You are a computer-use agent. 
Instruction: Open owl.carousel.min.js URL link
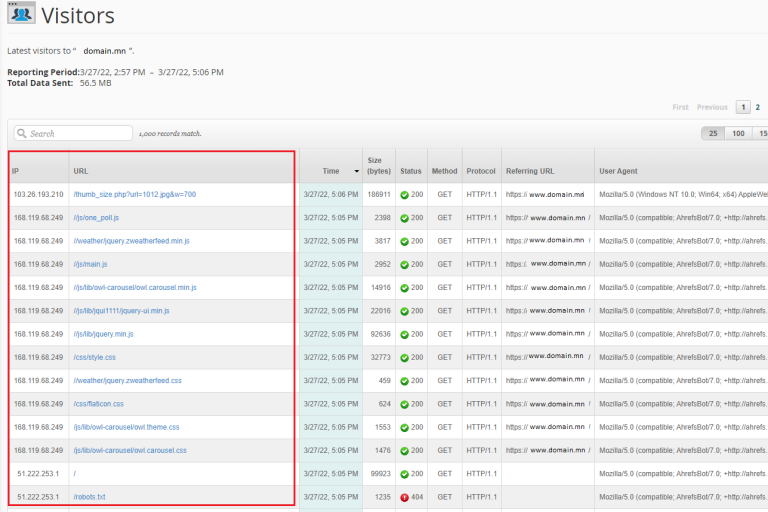(135, 288)
